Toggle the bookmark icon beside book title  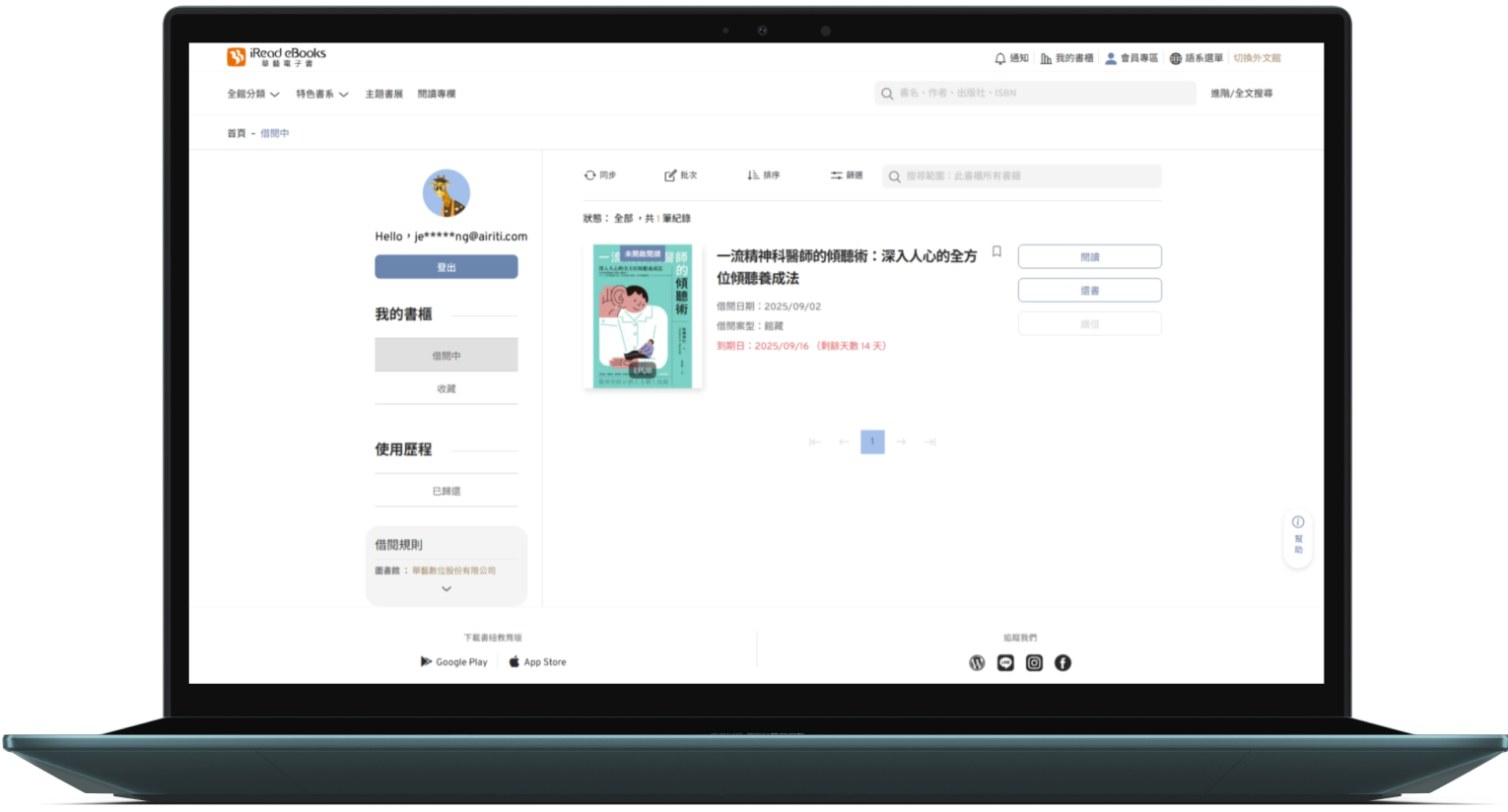[996, 252]
